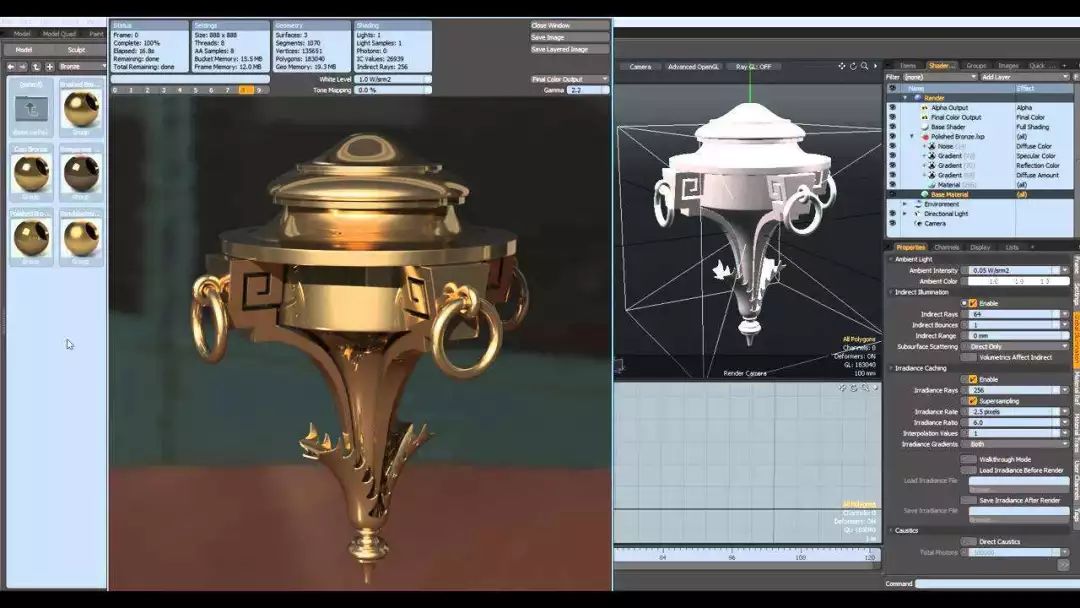Click the add (plus) icon in preset browser
The image size is (1080, 608).
pos(49,67)
